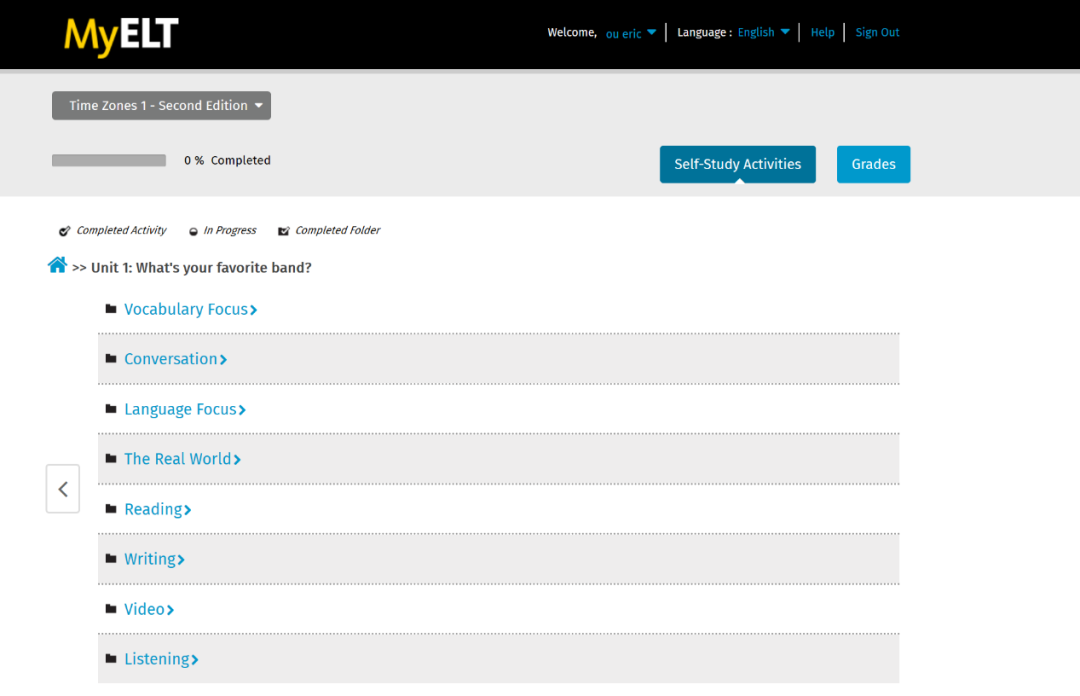Click the In Progress legend icon
This screenshot has width=1080, height=696.
[194, 232]
